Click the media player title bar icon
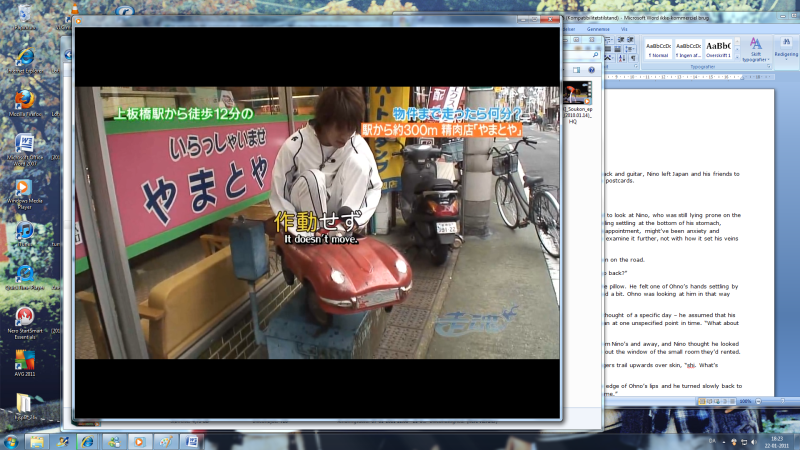Screen dimensions: 800x450 coord(79,20)
